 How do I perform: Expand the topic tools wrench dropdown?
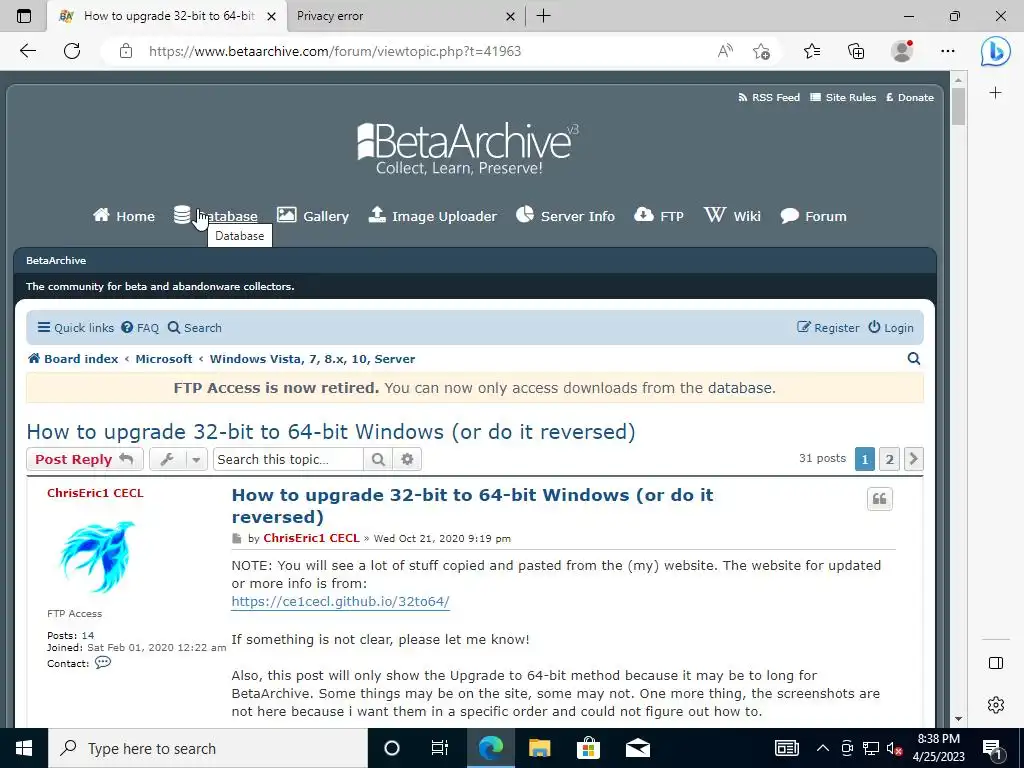(178, 459)
